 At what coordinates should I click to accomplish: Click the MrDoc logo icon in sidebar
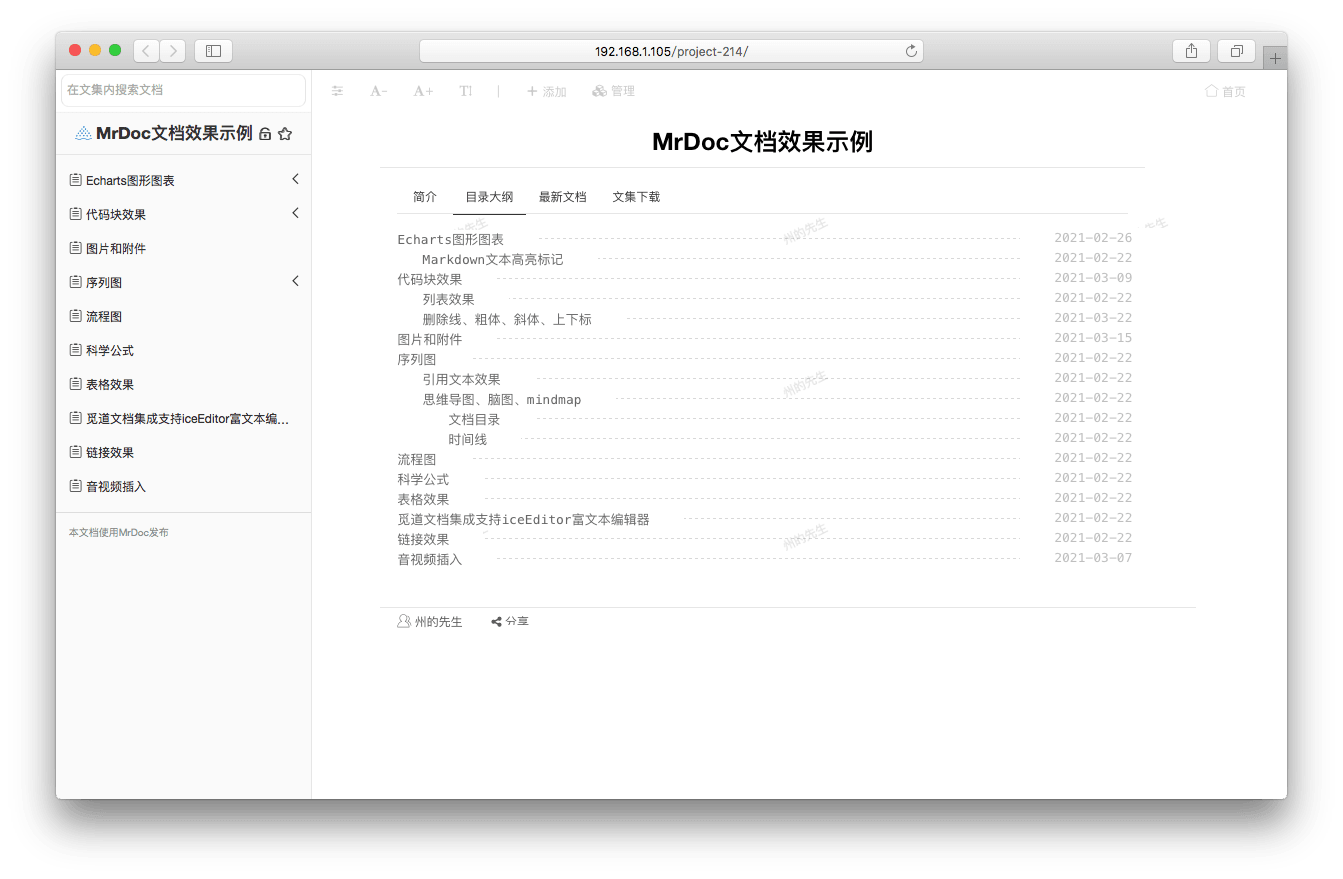tap(83, 133)
